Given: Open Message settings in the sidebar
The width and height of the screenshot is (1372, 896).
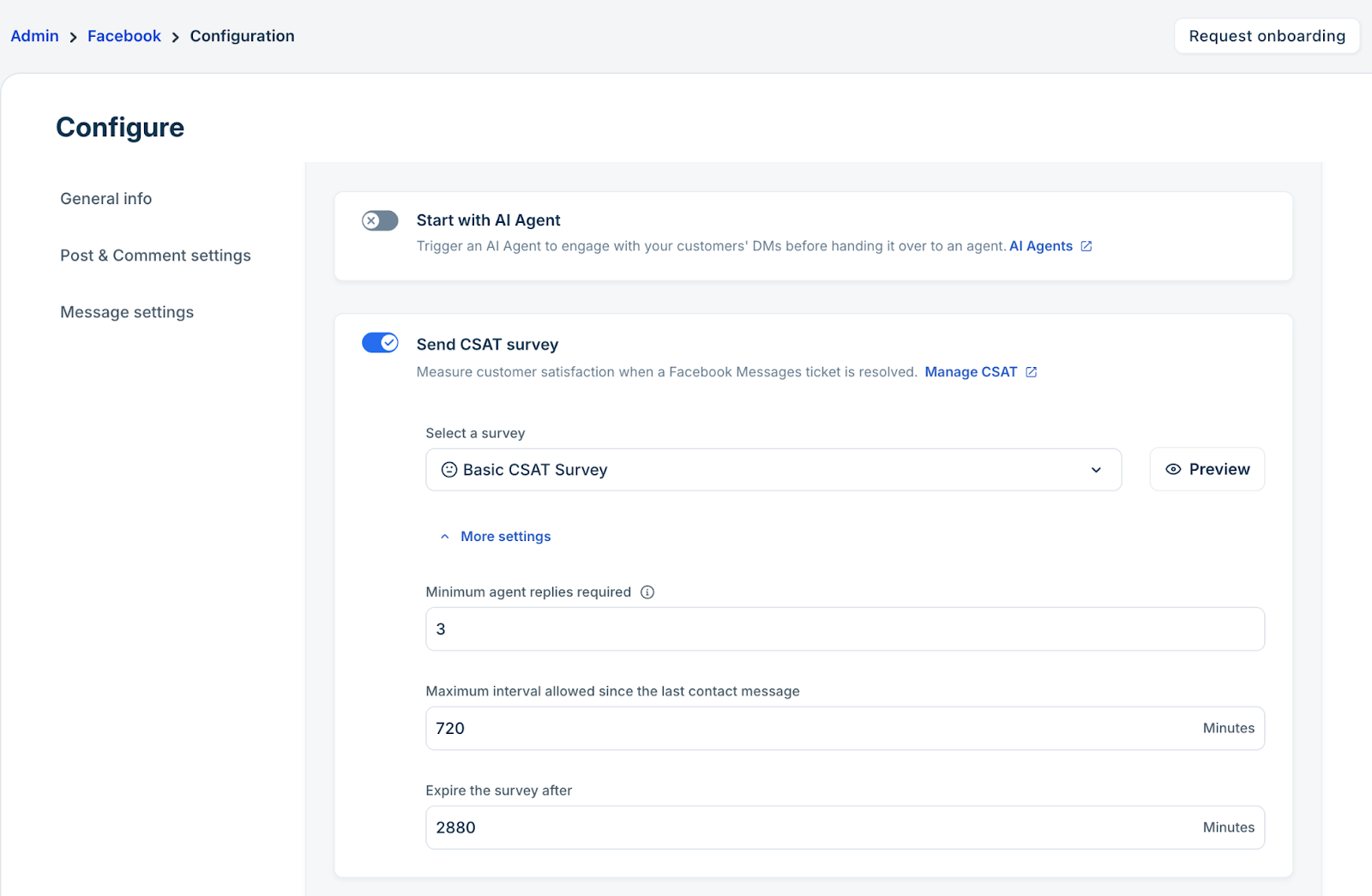Looking at the screenshot, I should [127, 312].
